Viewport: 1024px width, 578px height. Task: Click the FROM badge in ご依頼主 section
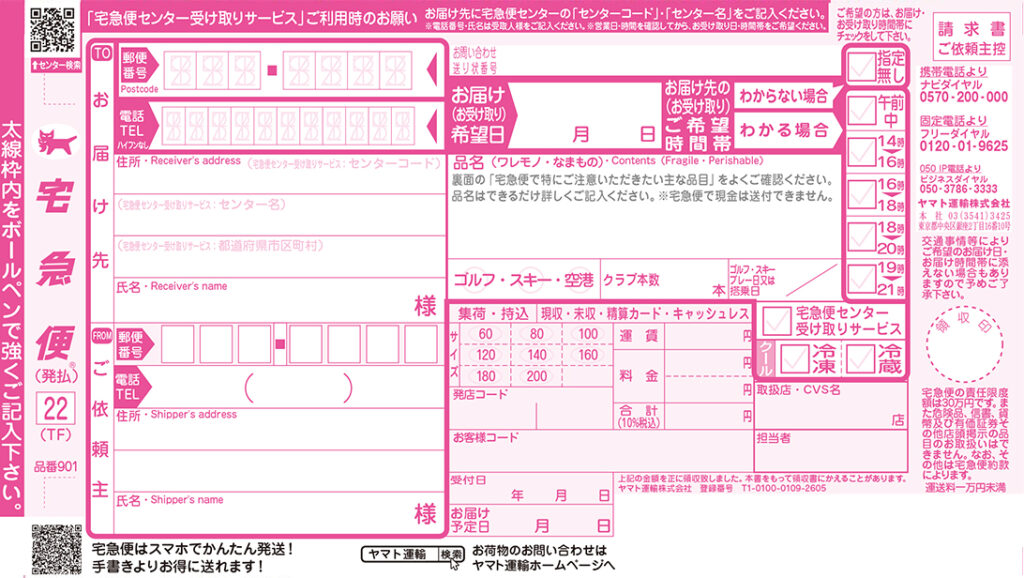[102, 336]
